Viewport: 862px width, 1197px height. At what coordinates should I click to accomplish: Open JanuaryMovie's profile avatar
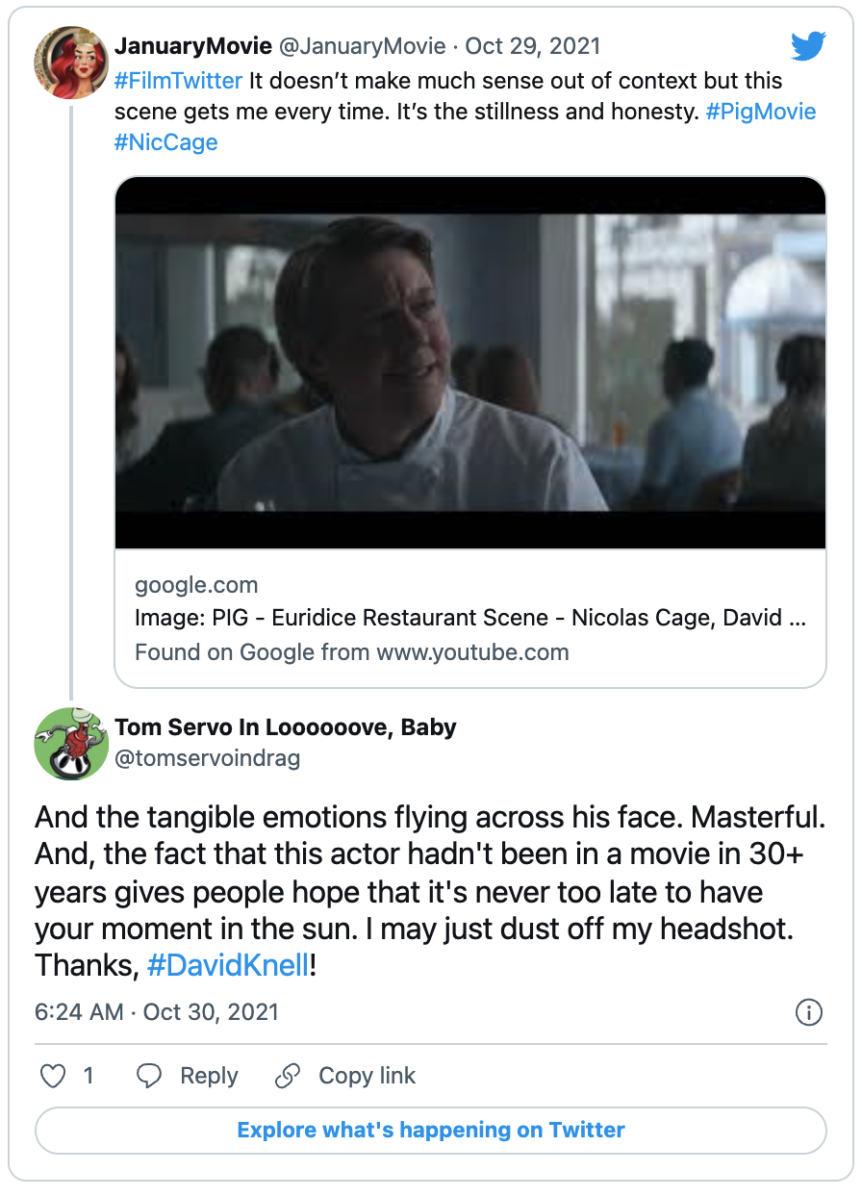pos(72,63)
